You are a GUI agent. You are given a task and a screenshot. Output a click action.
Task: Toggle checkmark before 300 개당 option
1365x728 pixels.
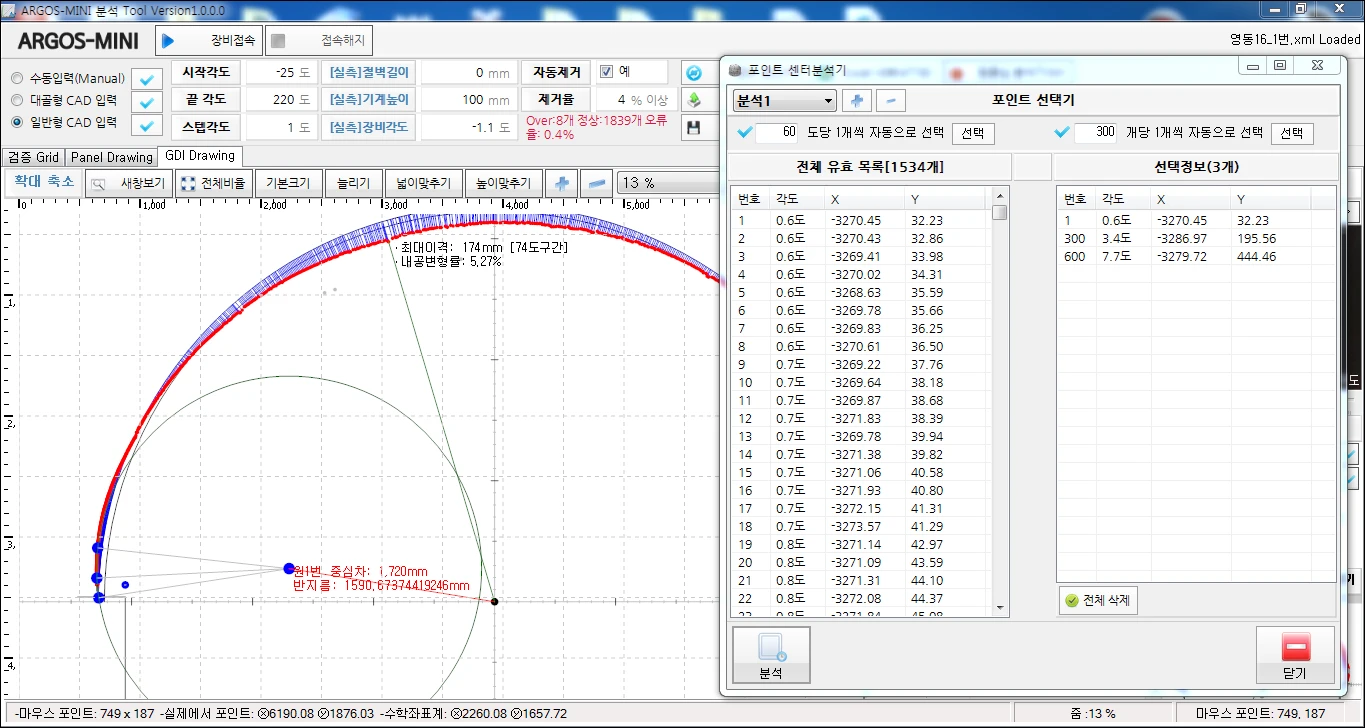pyautogui.click(x=1063, y=132)
